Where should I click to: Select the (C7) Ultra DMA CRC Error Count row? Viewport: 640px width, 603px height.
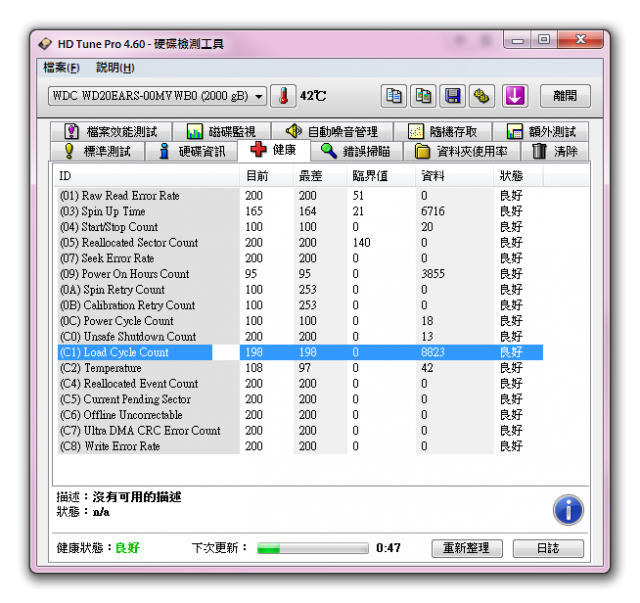click(x=300, y=430)
